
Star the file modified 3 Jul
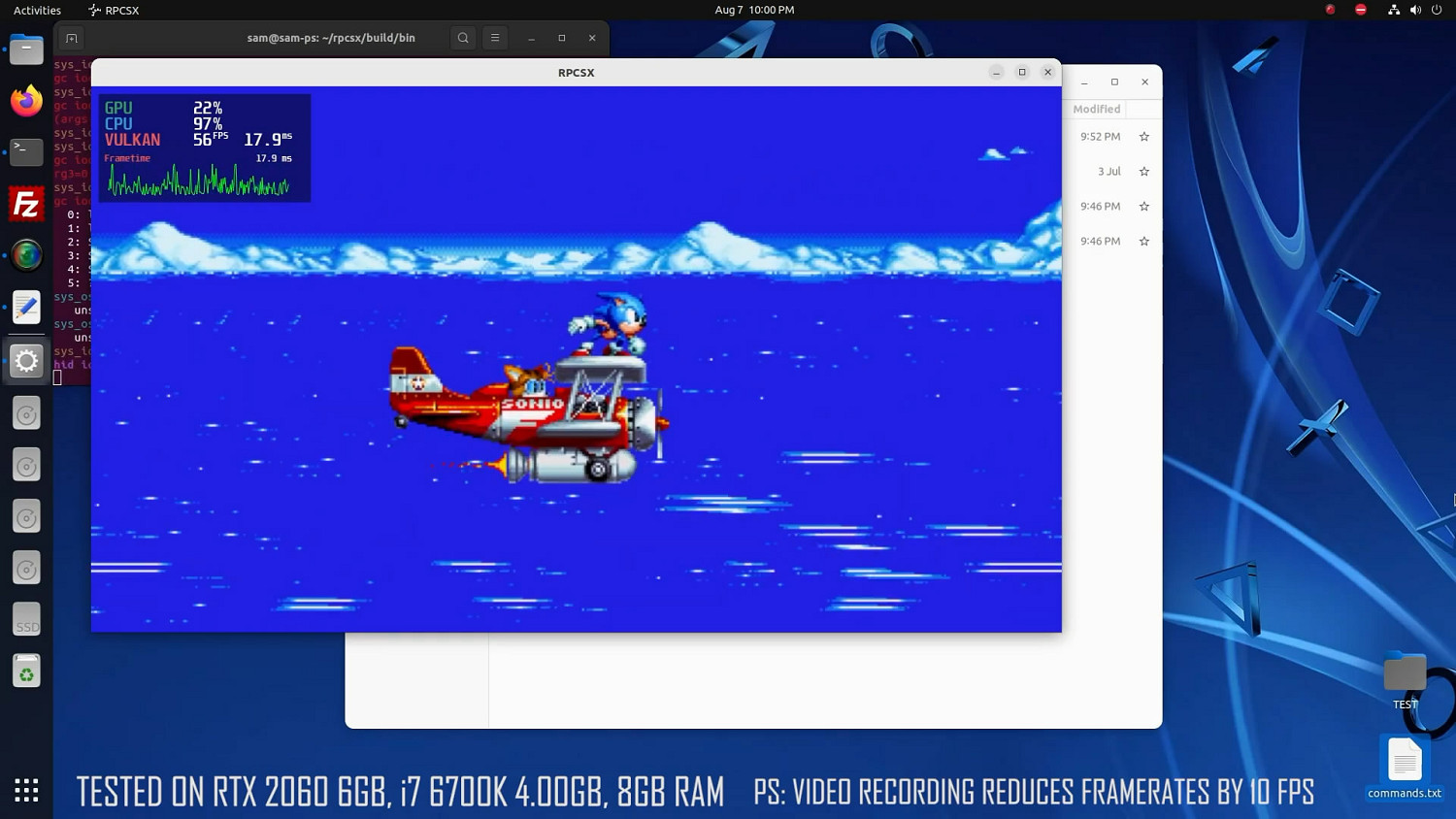1143,172
